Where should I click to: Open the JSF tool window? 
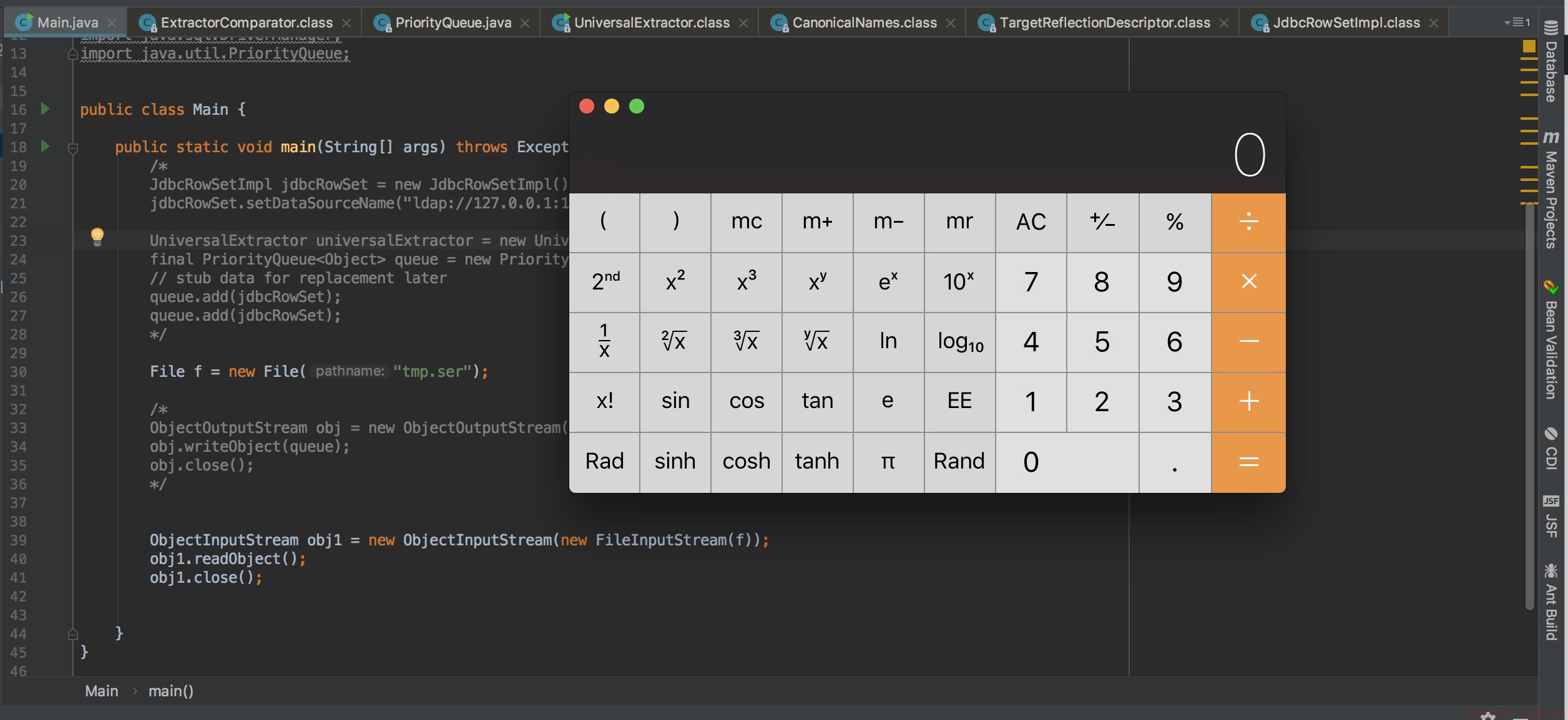coord(1551,517)
